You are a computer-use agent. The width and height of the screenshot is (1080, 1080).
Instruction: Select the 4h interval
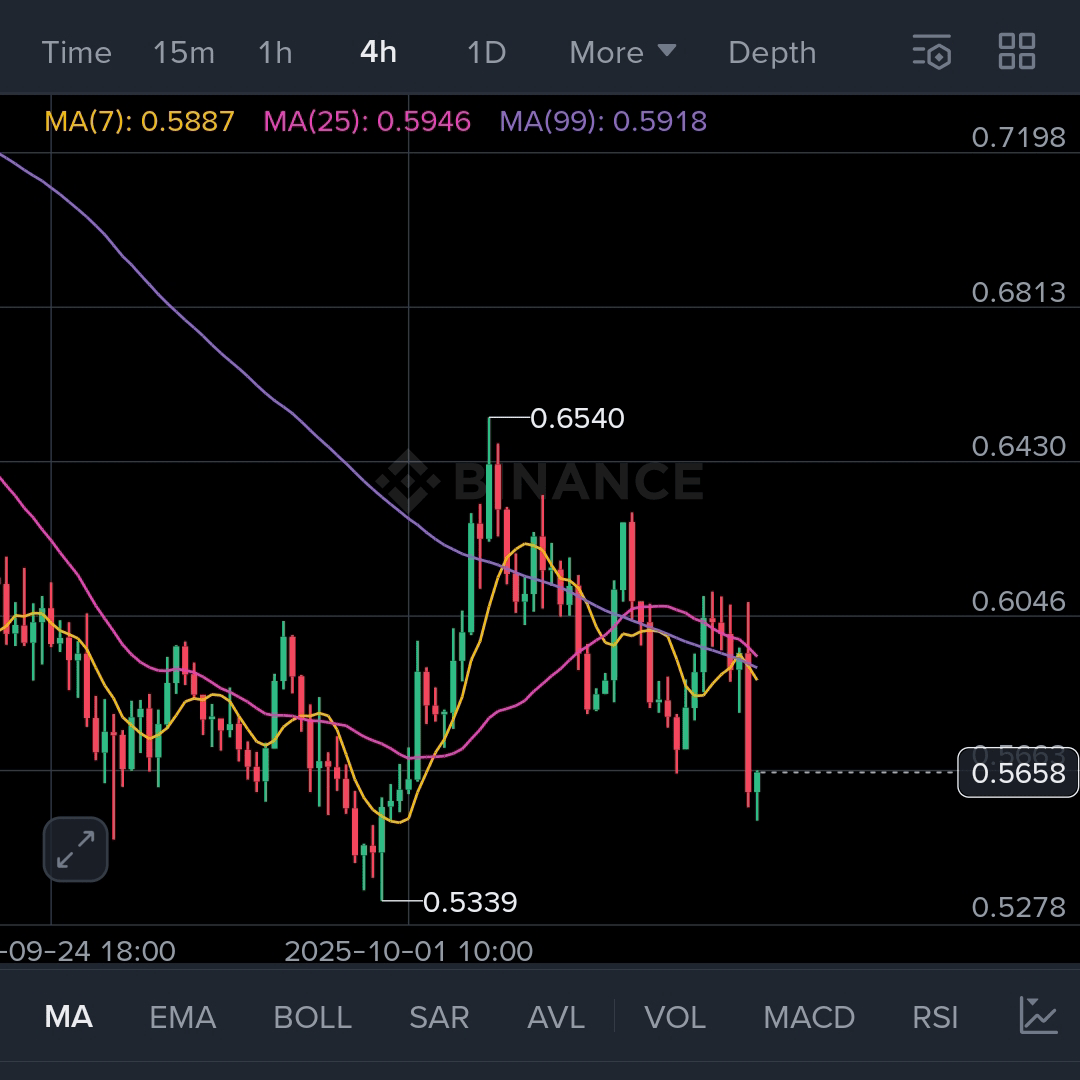point(378,52)
